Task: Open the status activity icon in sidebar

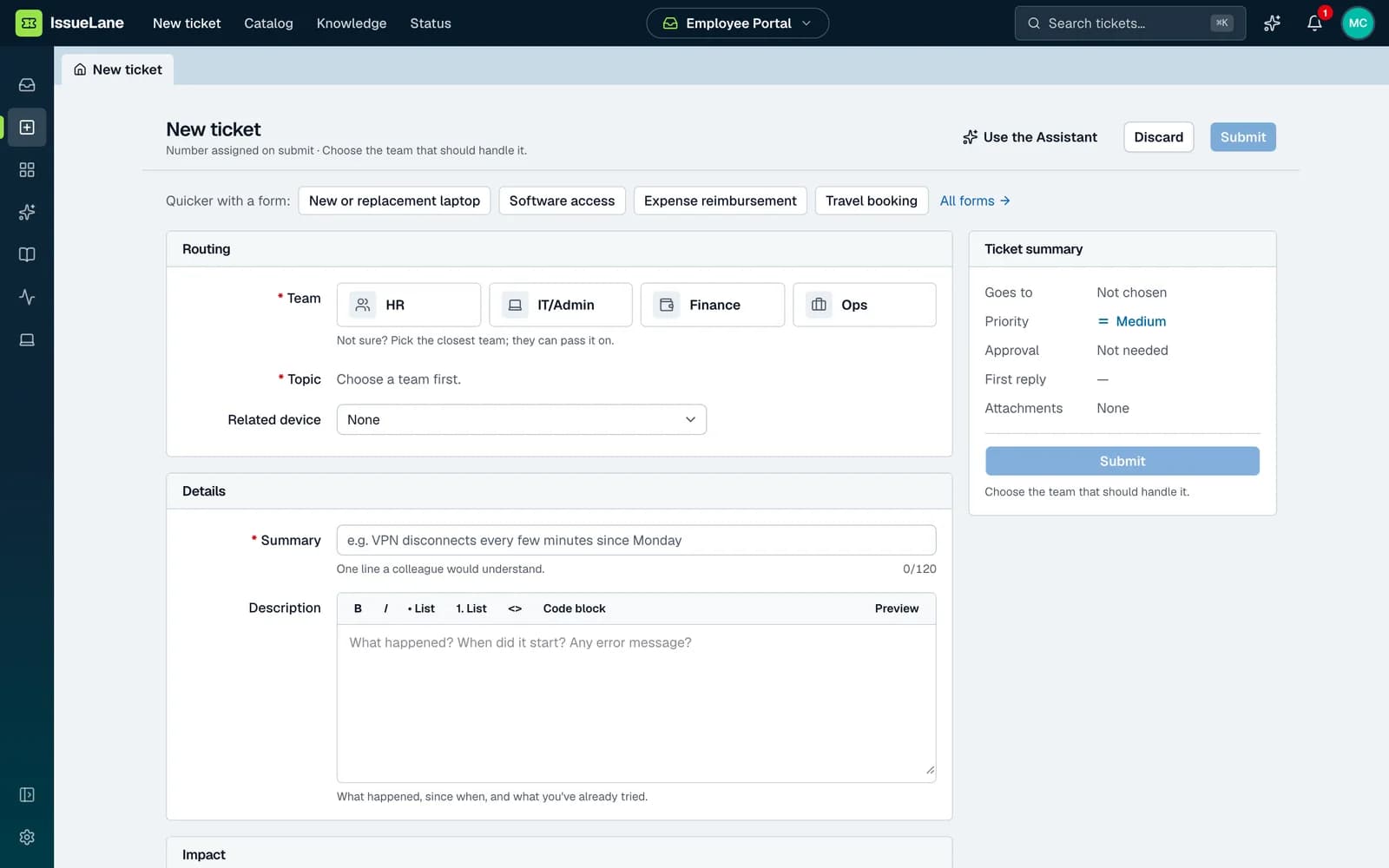Action: coord(27,297)
